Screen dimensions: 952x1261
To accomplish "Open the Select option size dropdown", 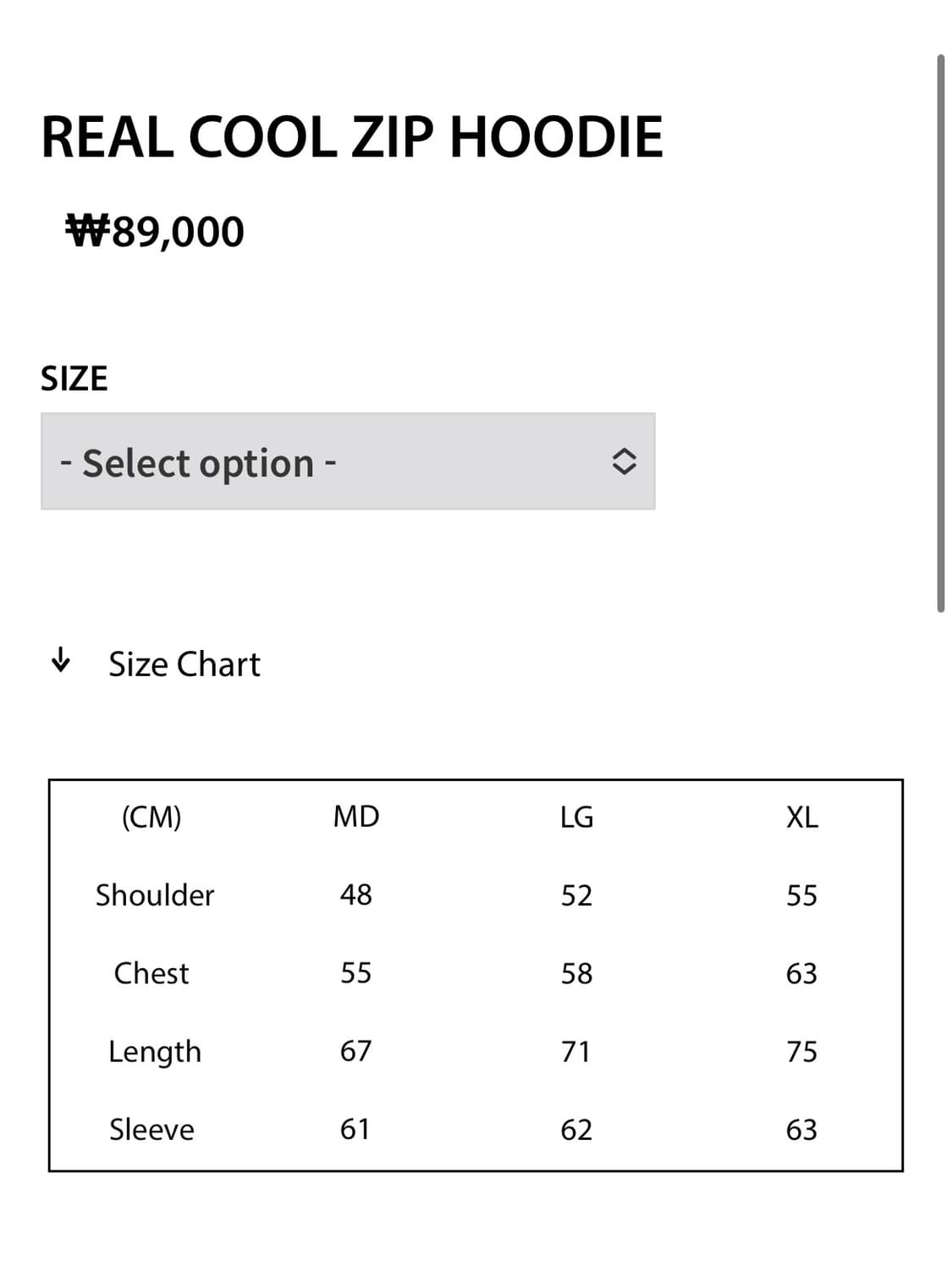I will [347, 462].
